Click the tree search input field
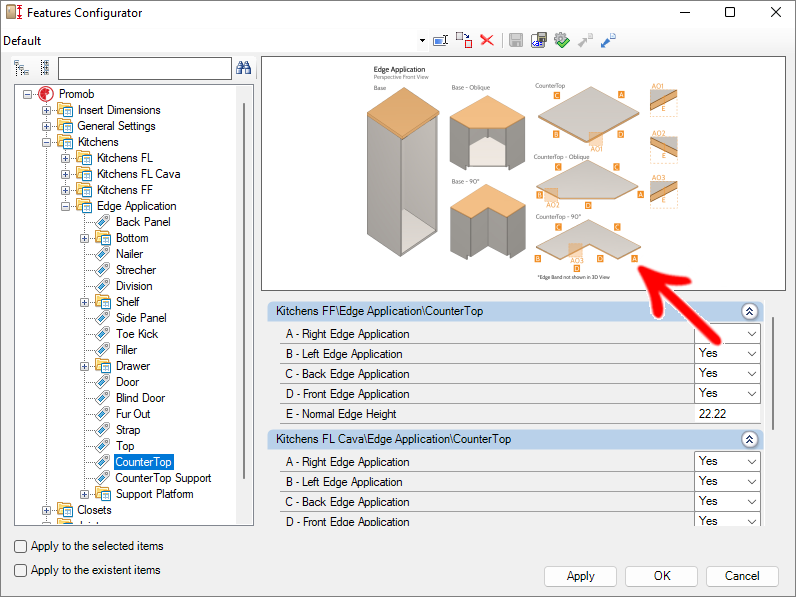Screen dimensions: 796x597 (x=145, y=68)
